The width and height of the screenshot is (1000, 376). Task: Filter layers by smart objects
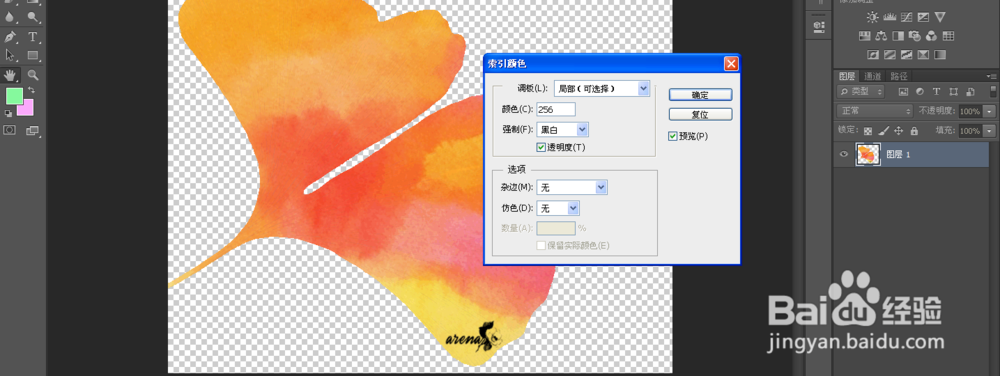970,92
